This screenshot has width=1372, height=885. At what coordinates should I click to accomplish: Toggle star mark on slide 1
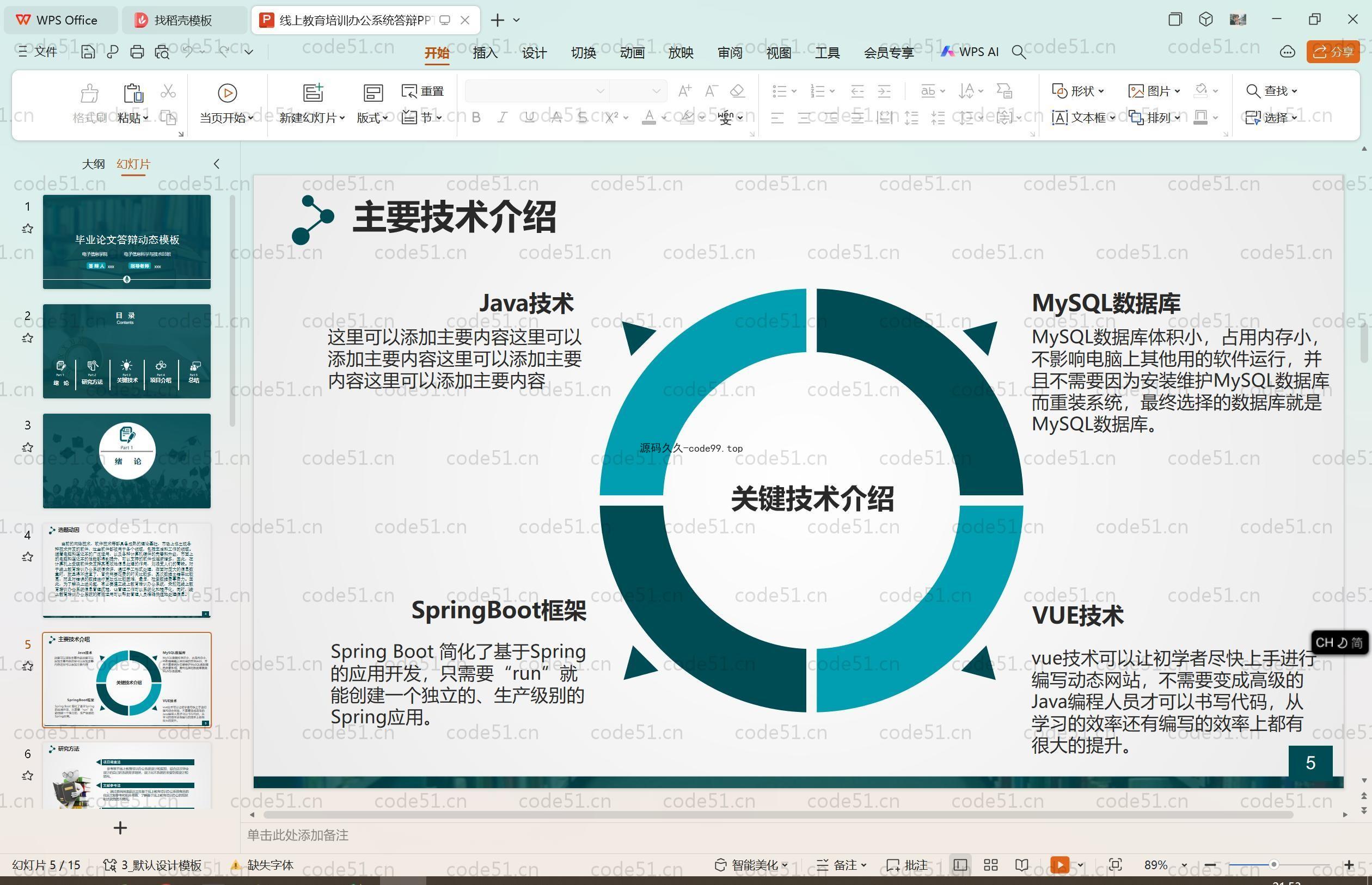point(27,229)
